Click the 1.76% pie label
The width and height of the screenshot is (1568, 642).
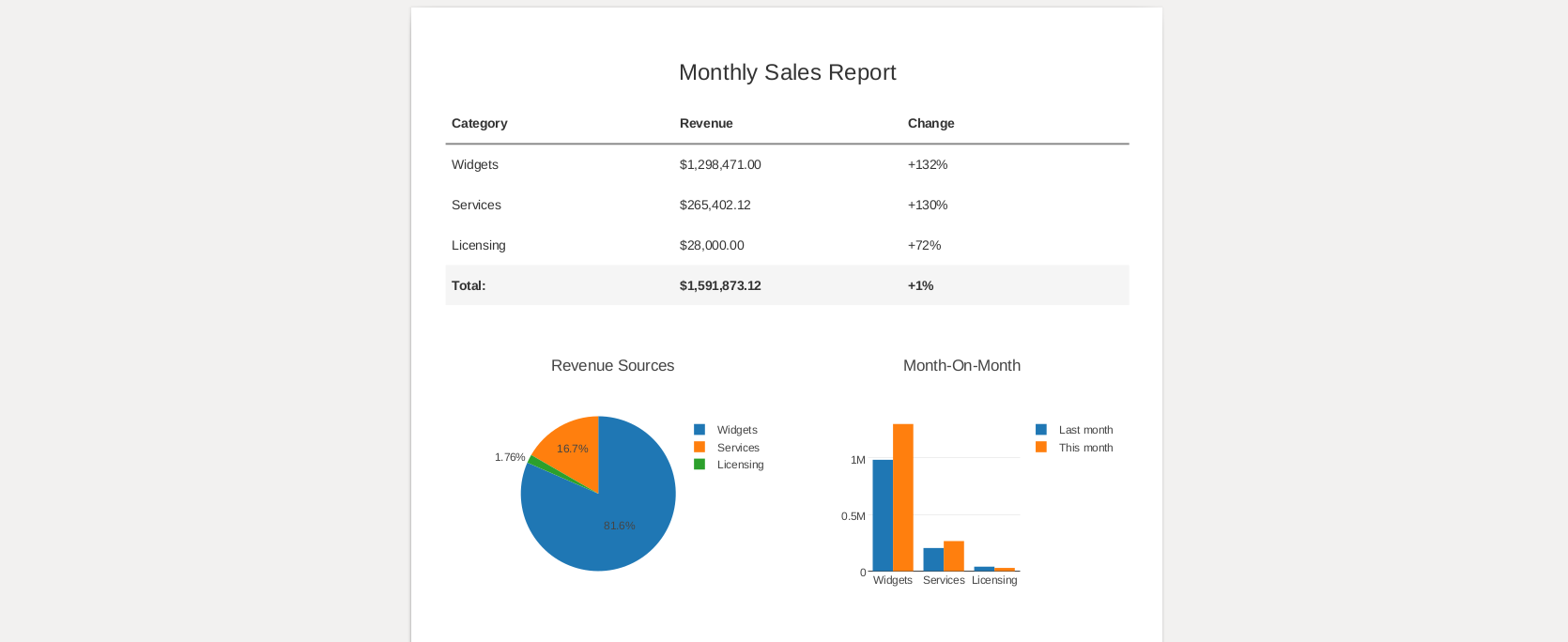[x=510, y=457]
